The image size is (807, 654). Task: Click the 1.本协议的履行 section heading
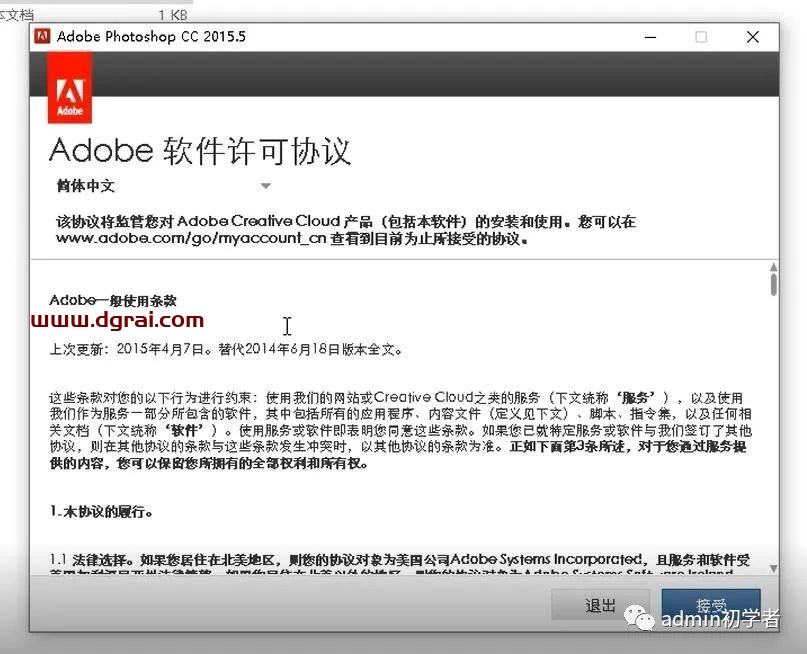point(101,511)
